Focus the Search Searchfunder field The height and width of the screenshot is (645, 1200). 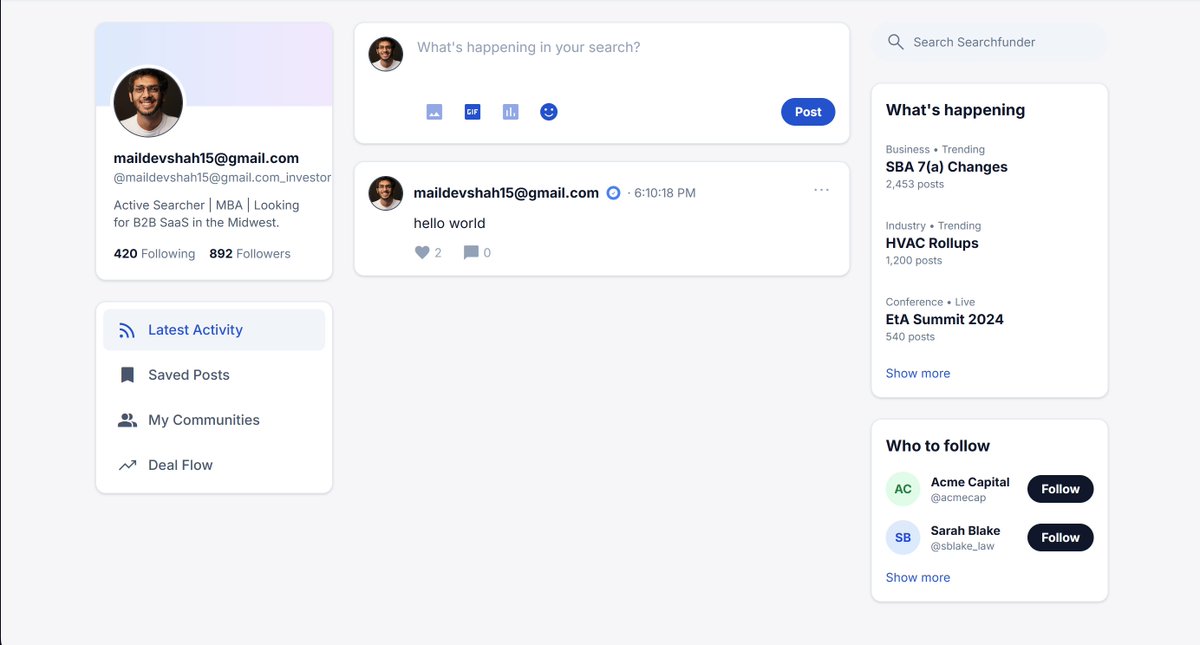tap(990, 42)
